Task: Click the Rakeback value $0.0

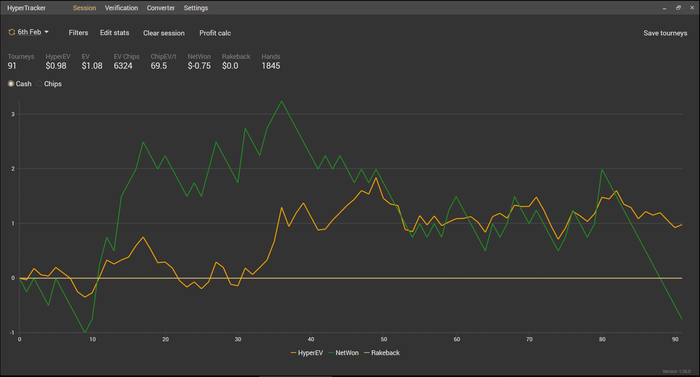Action: (x=230, y=66)
